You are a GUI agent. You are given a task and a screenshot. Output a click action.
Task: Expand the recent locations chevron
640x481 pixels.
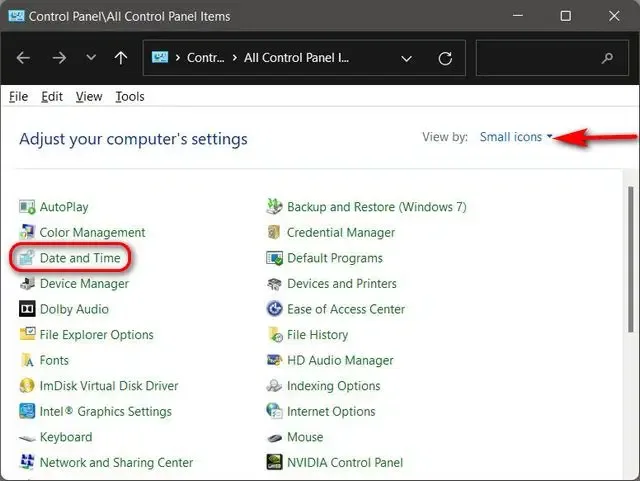(91, 58)
